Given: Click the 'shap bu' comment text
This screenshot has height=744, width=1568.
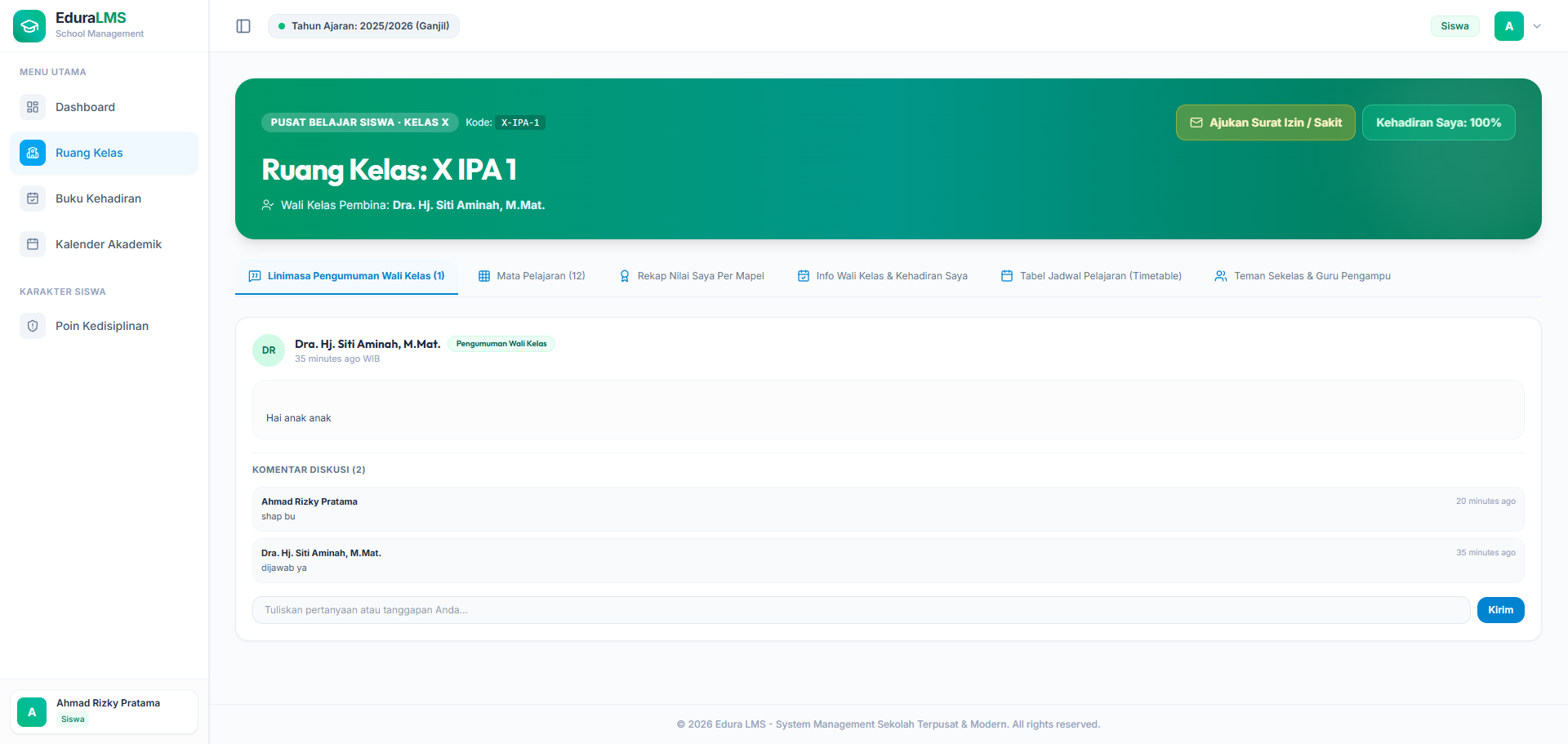Looking at the screenshot, I should [x=278, y=517].
